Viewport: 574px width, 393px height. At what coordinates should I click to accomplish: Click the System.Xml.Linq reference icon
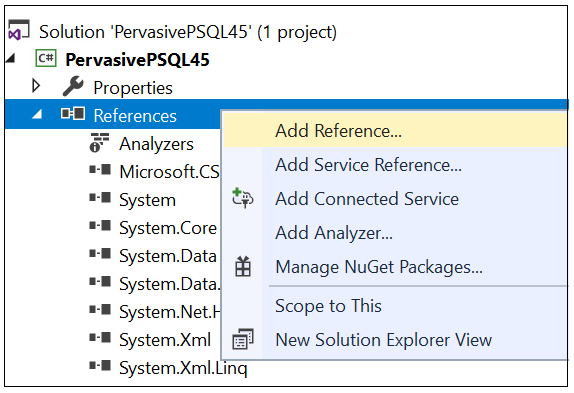[100, 366]
